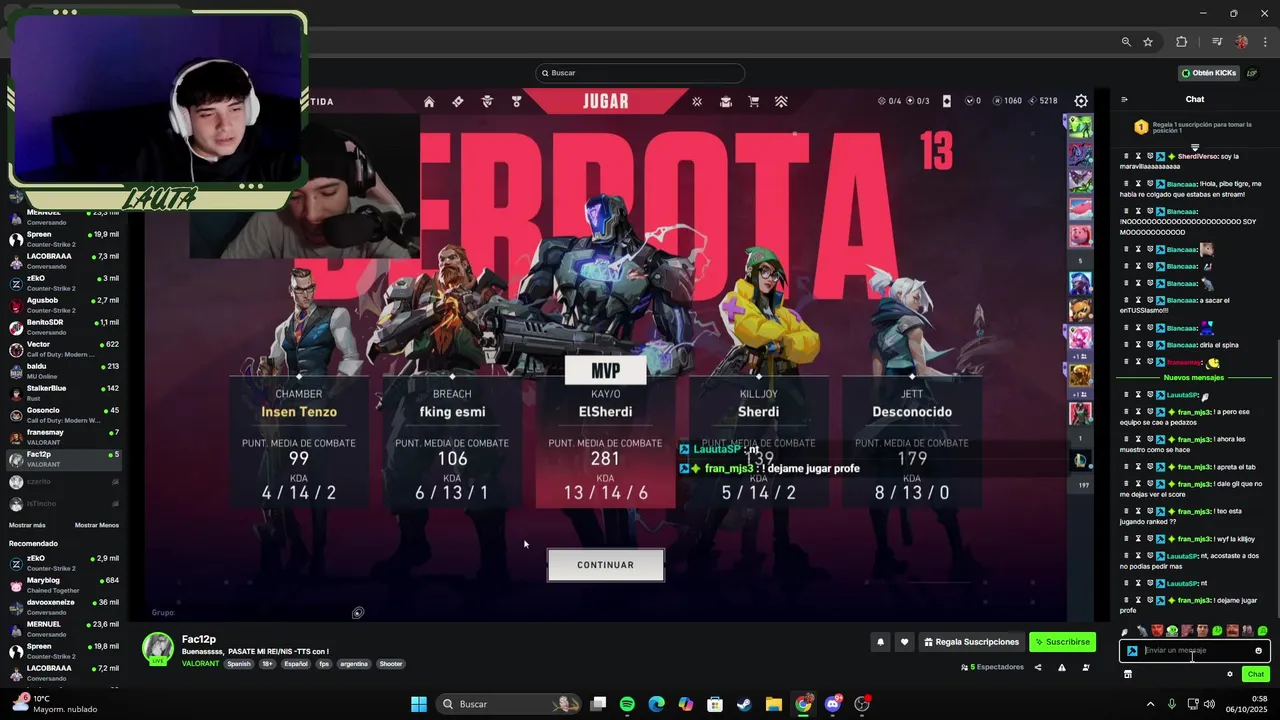
Task: Open Agusbob channel in sidebar
Action: point(62,305)
